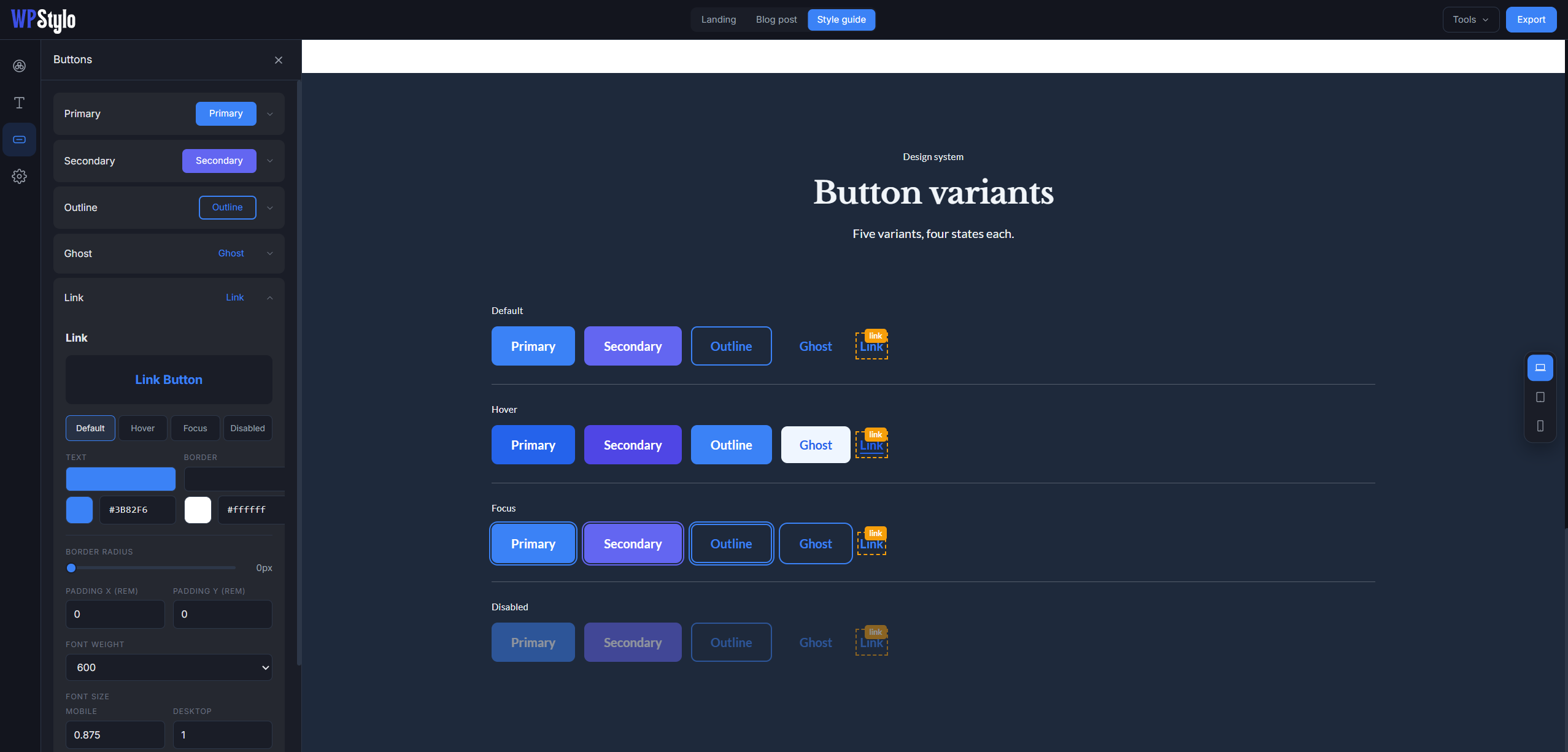Click the border radius slider handle
The width and height of the screenshot is (1568, 752).
point(71,568)
